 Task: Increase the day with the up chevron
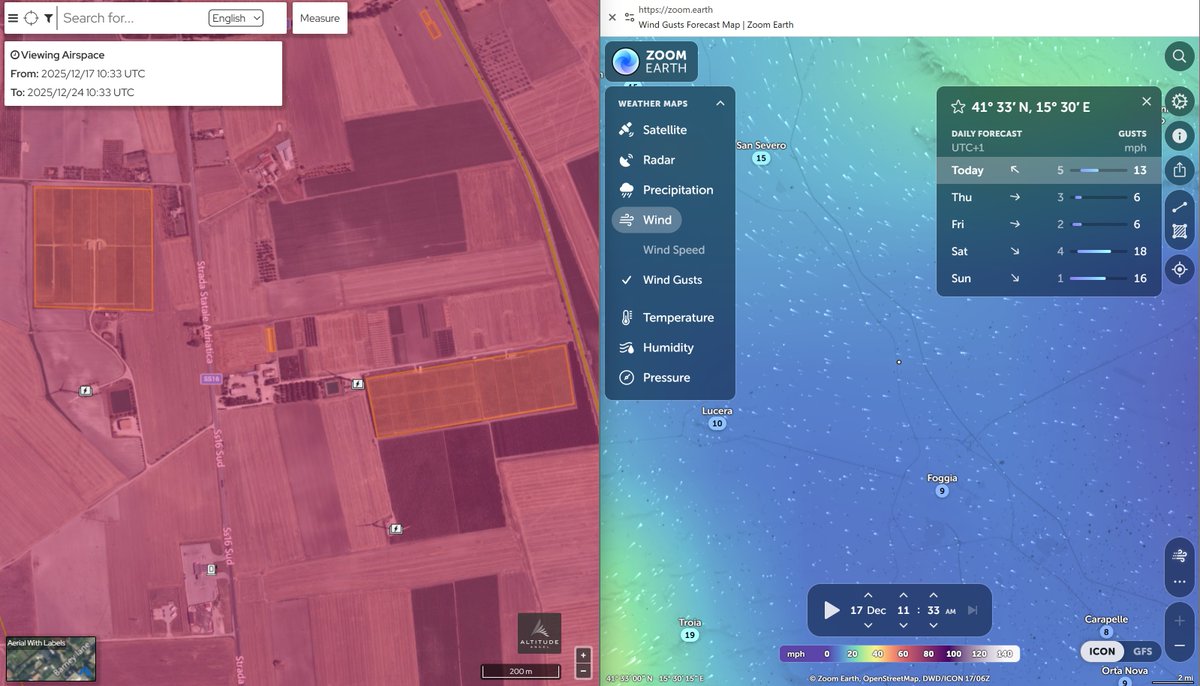[868, 595]
